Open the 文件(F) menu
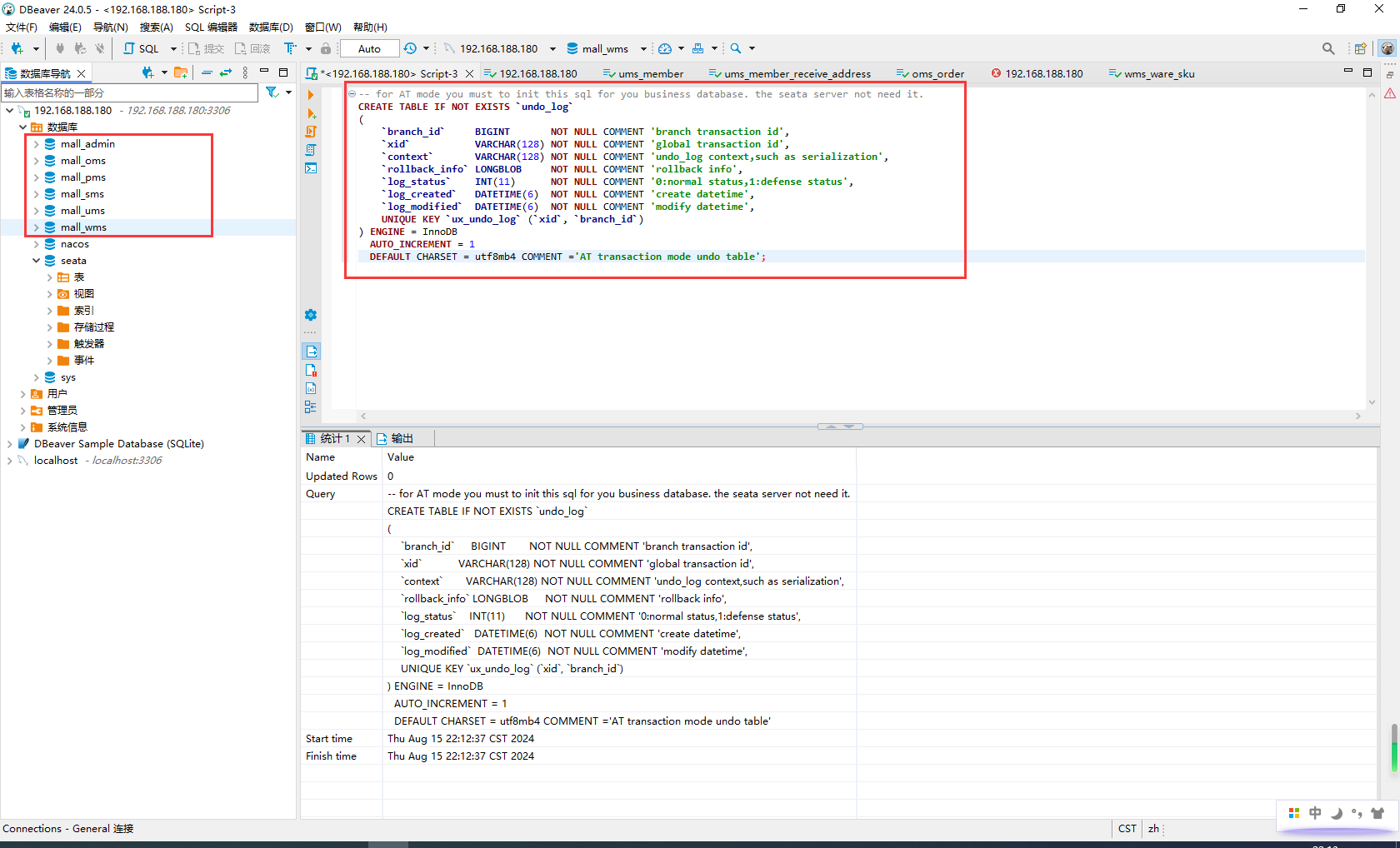Viewport: 1400px width, 848px height. (x=22, y=27)
